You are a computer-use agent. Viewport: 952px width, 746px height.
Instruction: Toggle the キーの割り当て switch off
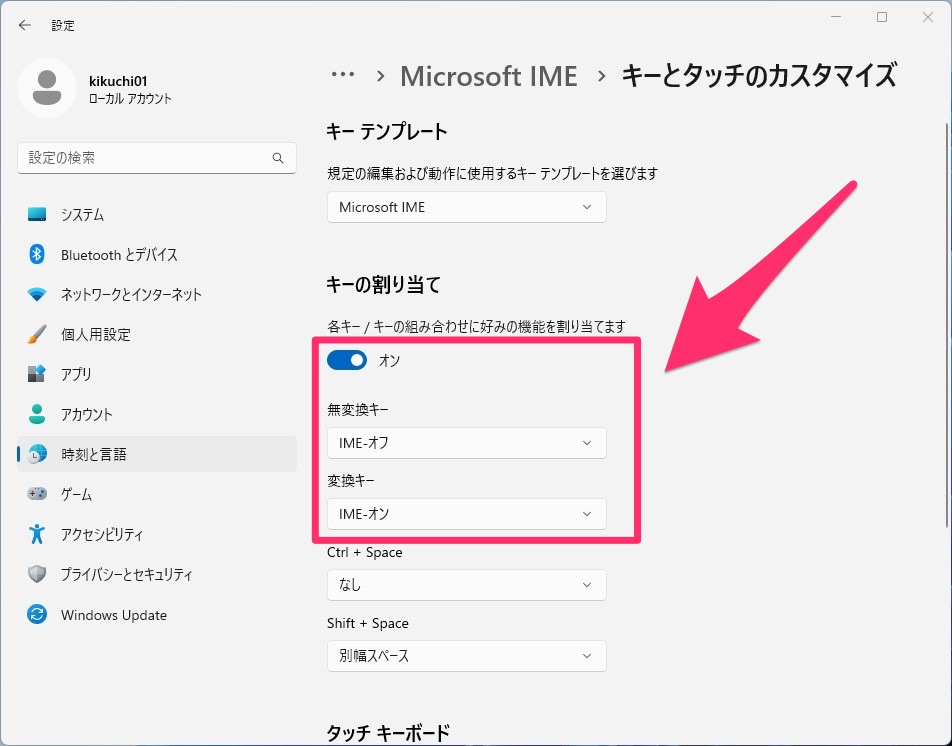347,360
